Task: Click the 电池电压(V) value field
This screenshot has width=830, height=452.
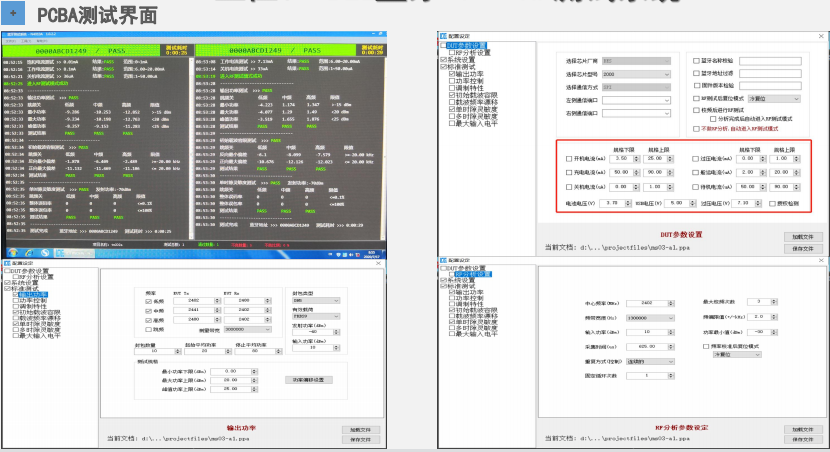Action: coord(612,203)
